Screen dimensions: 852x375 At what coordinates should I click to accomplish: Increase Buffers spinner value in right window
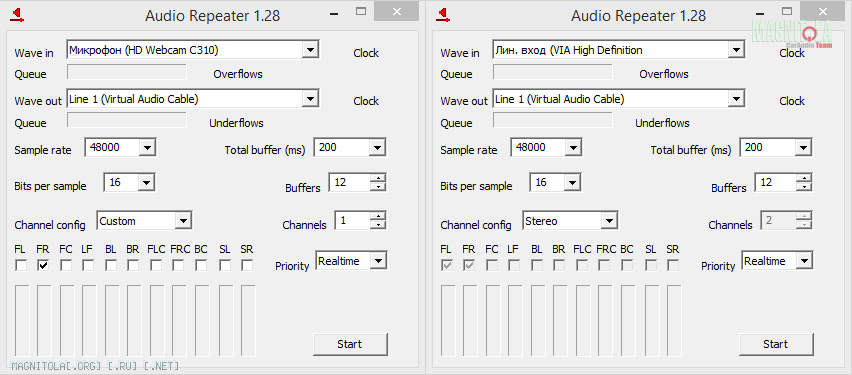pos(803,178)
